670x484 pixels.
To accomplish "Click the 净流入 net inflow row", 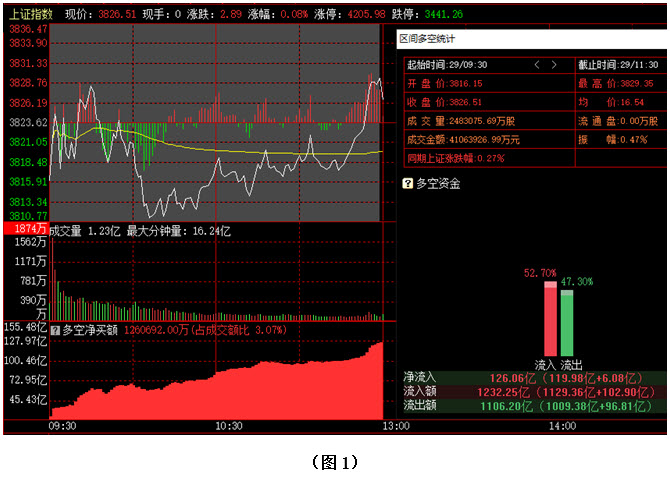I will (x=534, y=378).
